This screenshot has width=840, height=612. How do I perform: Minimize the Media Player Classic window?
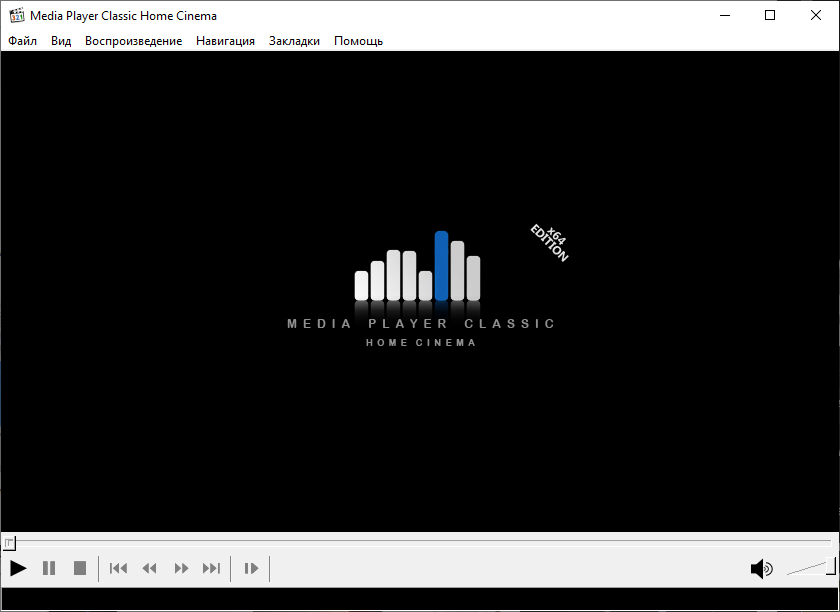[725, 16]
